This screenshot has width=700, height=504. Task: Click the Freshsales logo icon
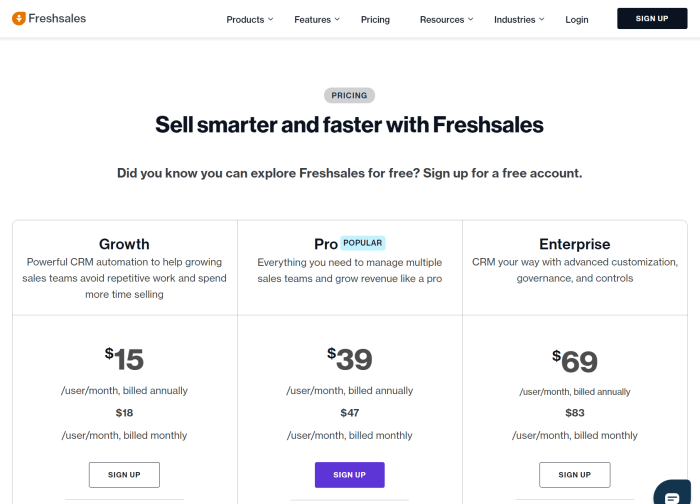point(19,19)
